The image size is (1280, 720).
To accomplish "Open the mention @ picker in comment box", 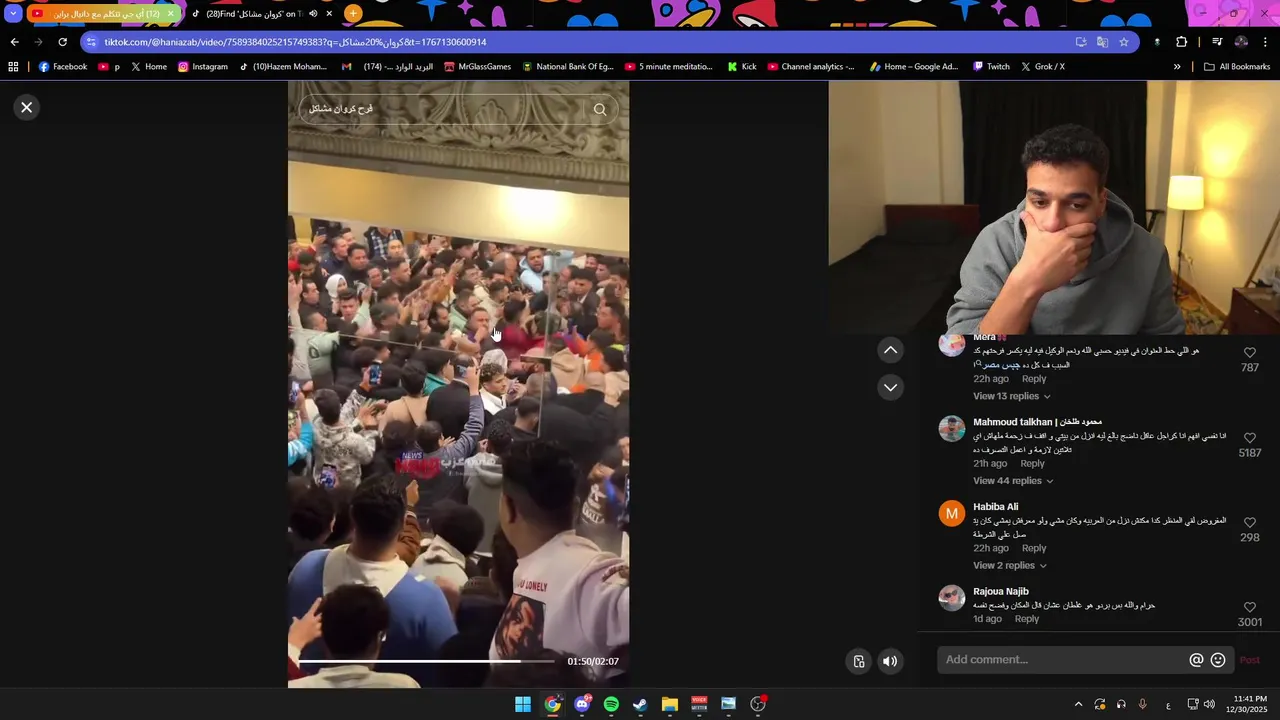I will pos(1196,660).
